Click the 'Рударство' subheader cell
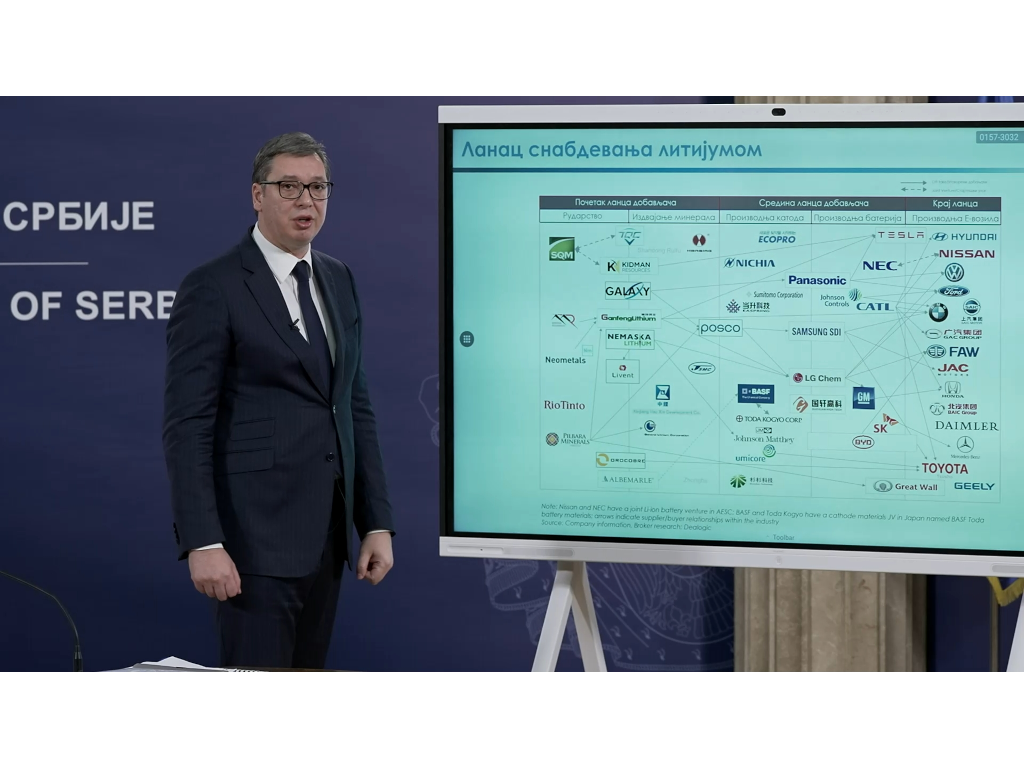Screen dimensions: 1024x768 [583, 216]
